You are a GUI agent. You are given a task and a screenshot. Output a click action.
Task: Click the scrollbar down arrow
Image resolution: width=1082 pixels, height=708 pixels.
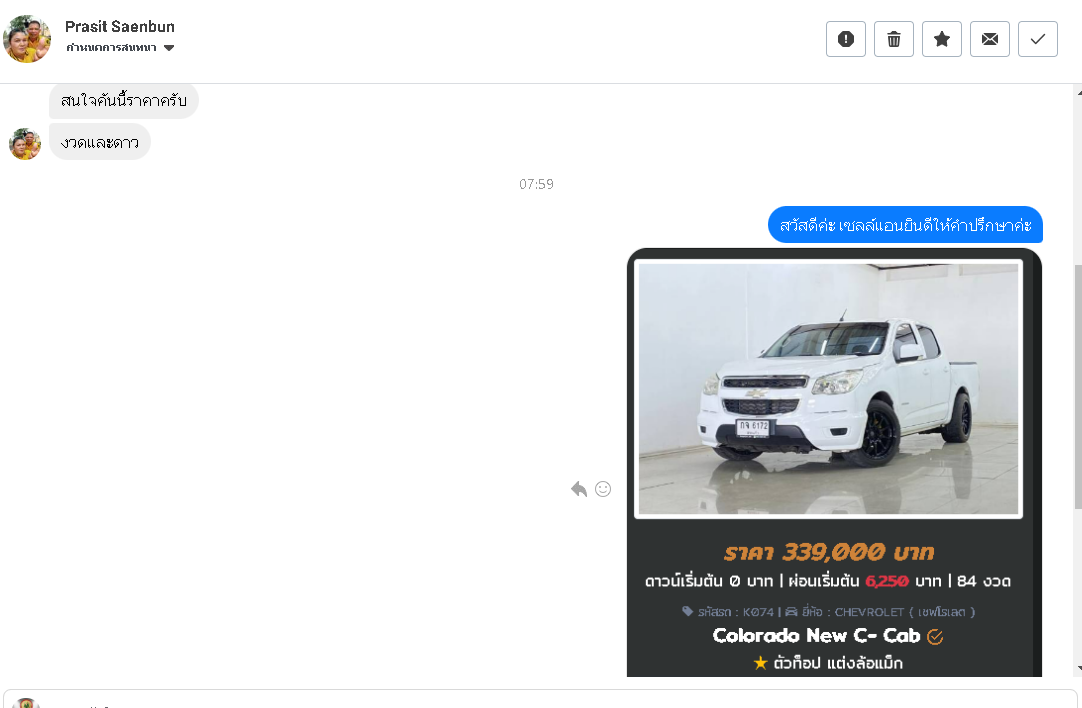[x=1079, y=668]
